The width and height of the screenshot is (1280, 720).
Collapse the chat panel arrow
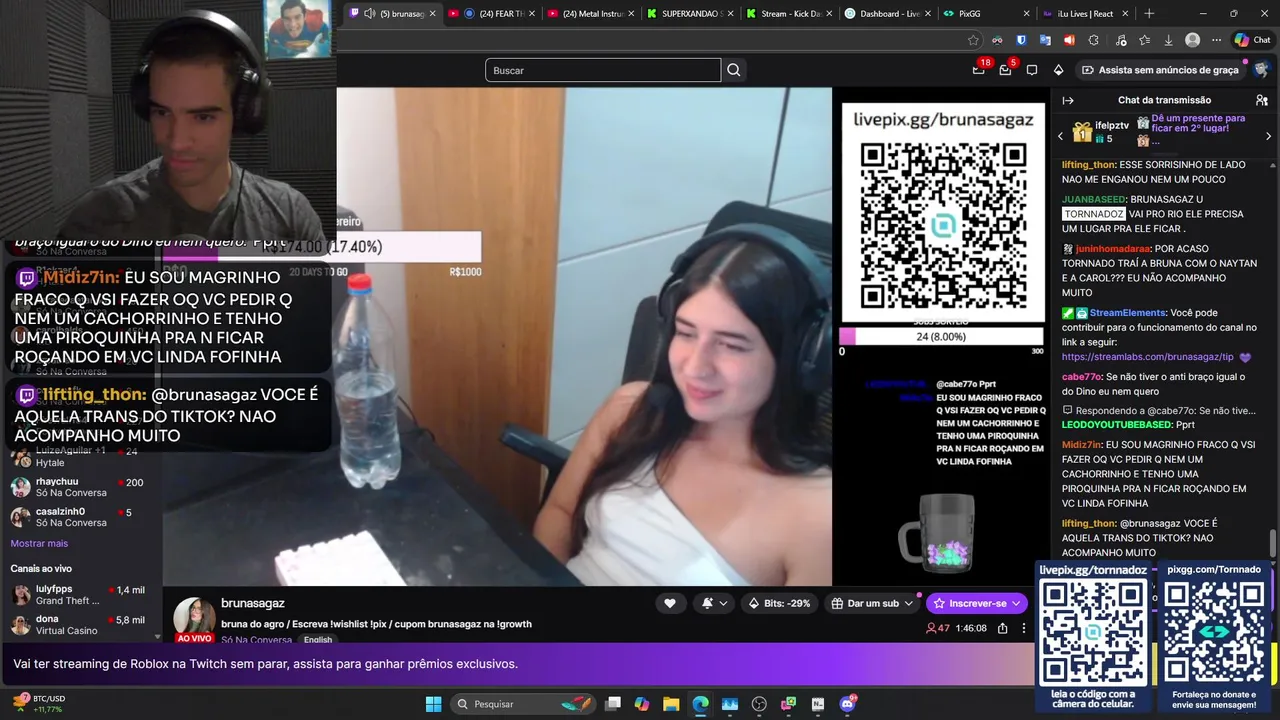[1068, 100]
